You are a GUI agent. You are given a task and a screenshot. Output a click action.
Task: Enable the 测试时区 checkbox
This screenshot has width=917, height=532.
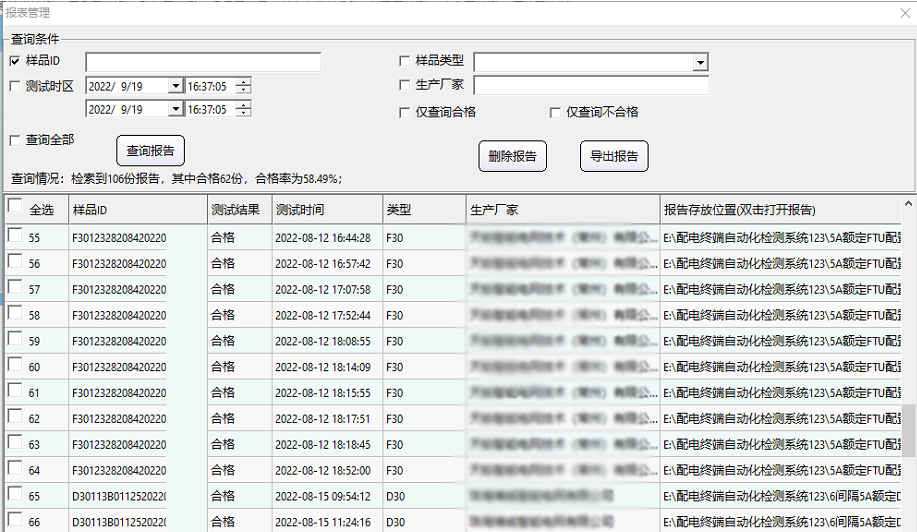[x=15, y=86]
